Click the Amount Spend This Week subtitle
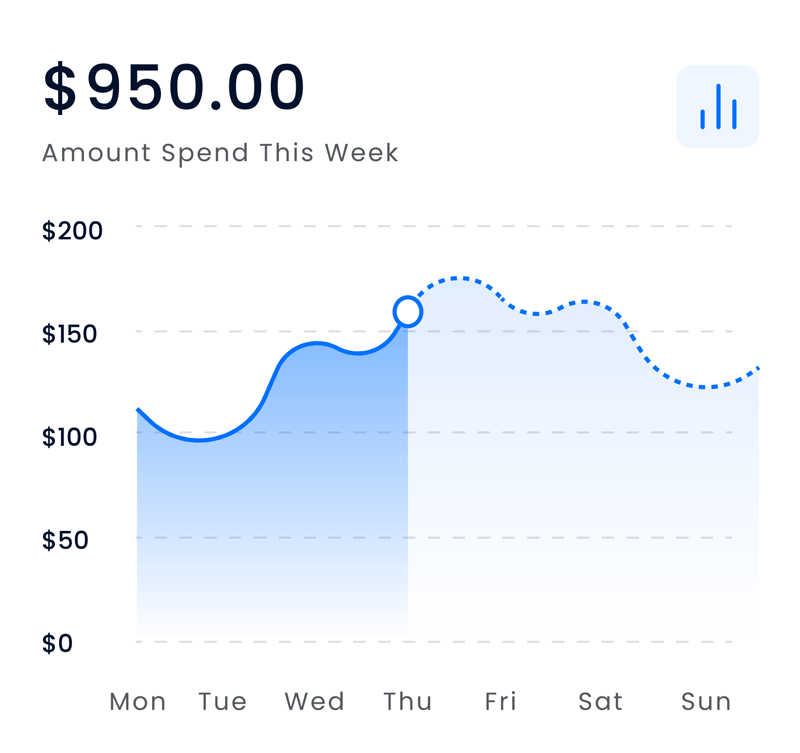800x753 pixels. (x=220, y=153)
